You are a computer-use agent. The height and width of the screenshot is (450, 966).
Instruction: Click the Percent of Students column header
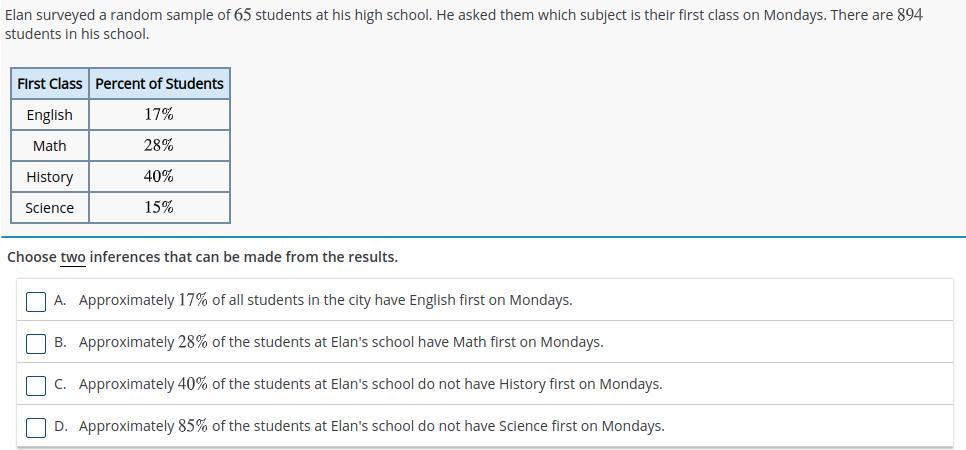pos(160,83)
